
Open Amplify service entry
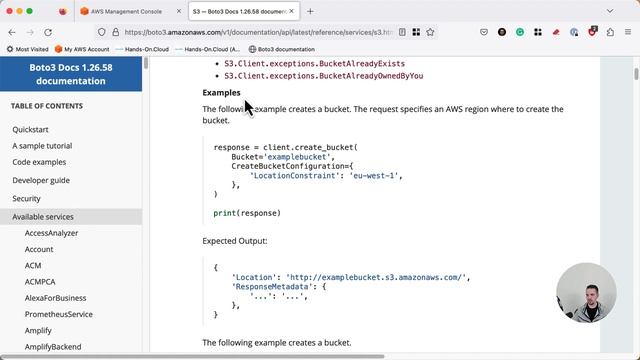(x=38, y=331)
